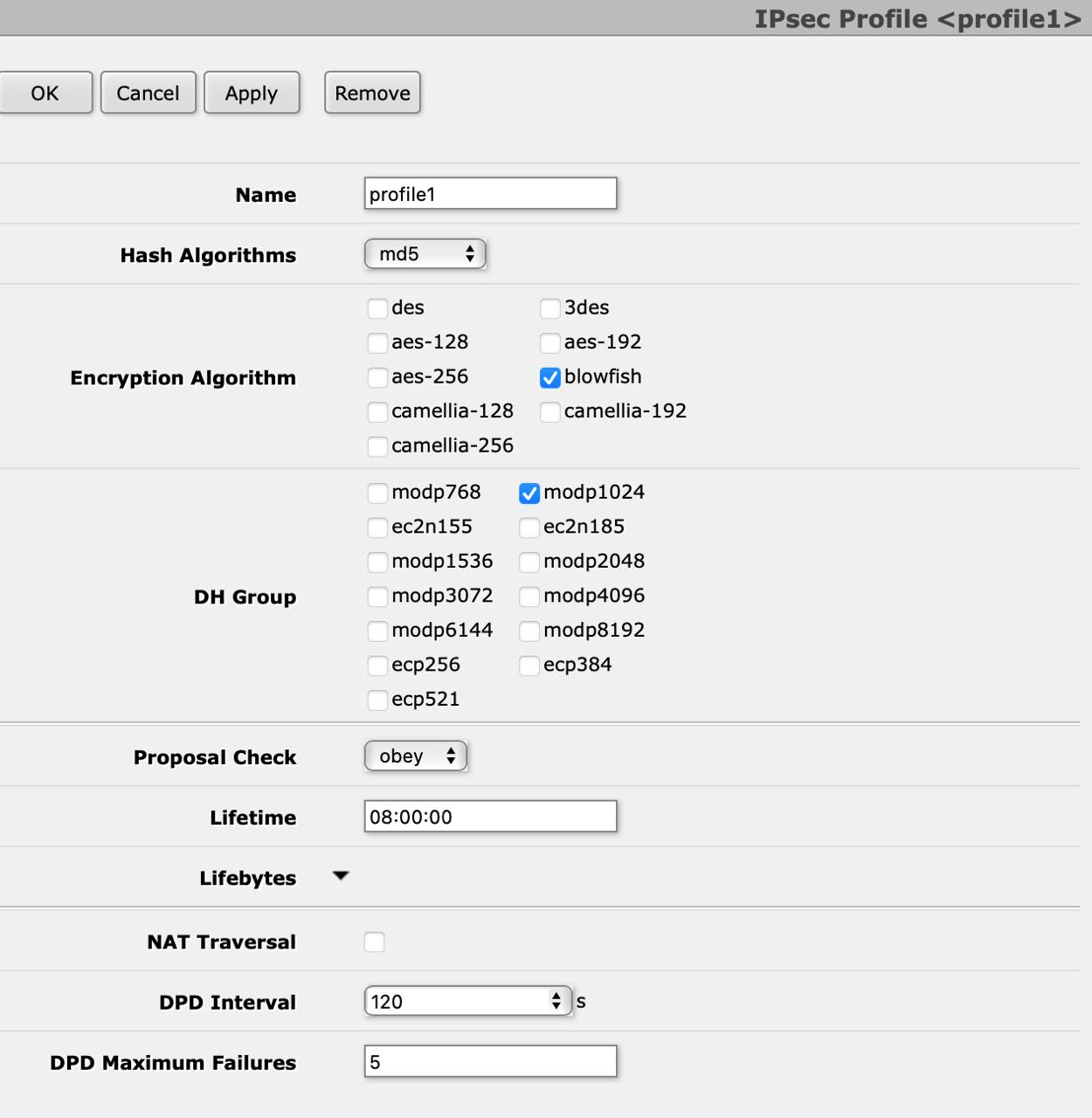This screenshot has height=1118, width=1092.
Task: Select the modp6144 DH group
Action: tap(377, 631)
